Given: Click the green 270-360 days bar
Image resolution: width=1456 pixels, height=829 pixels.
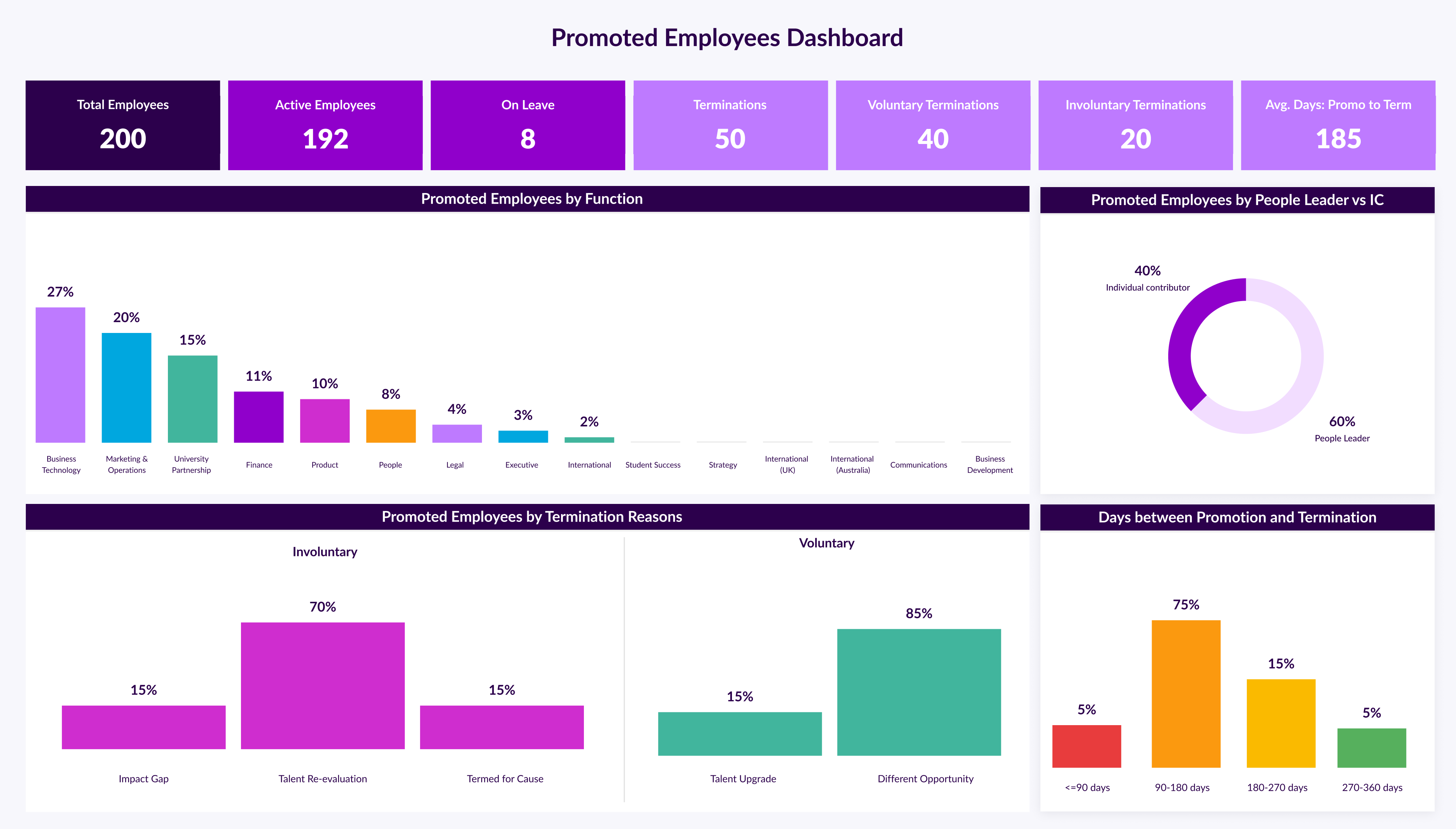Looking at the screenshot, I should pos(1371,748).
